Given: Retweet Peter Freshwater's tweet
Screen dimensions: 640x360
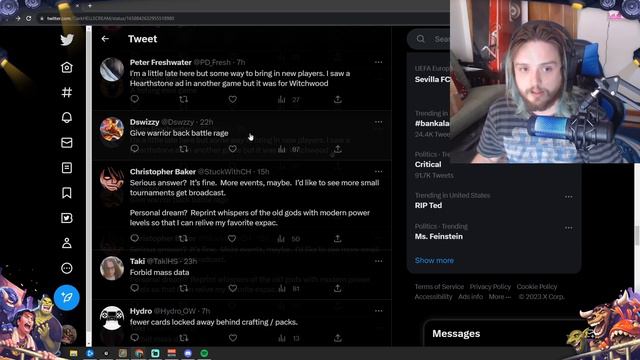Looking at the screenshot, I should click(x=184, y=99).
